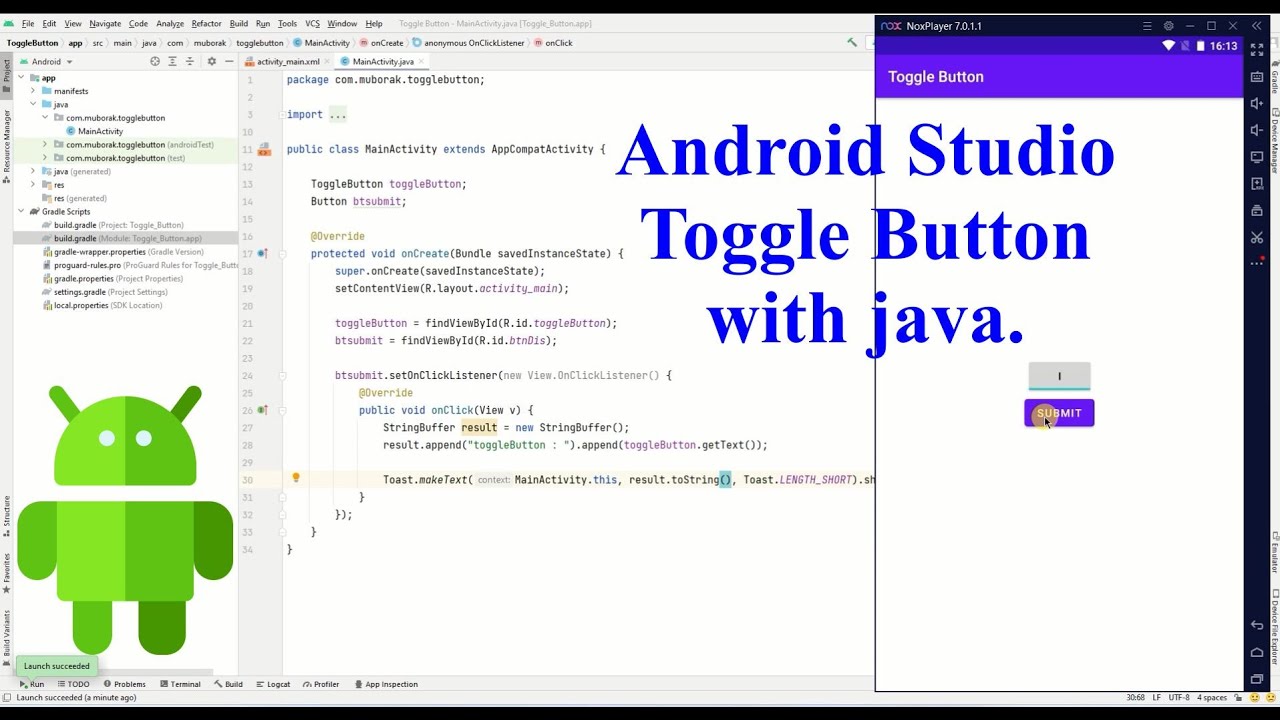Open the VCS menu
This screenshot has height=720, width=1280.
click(312, 23)
